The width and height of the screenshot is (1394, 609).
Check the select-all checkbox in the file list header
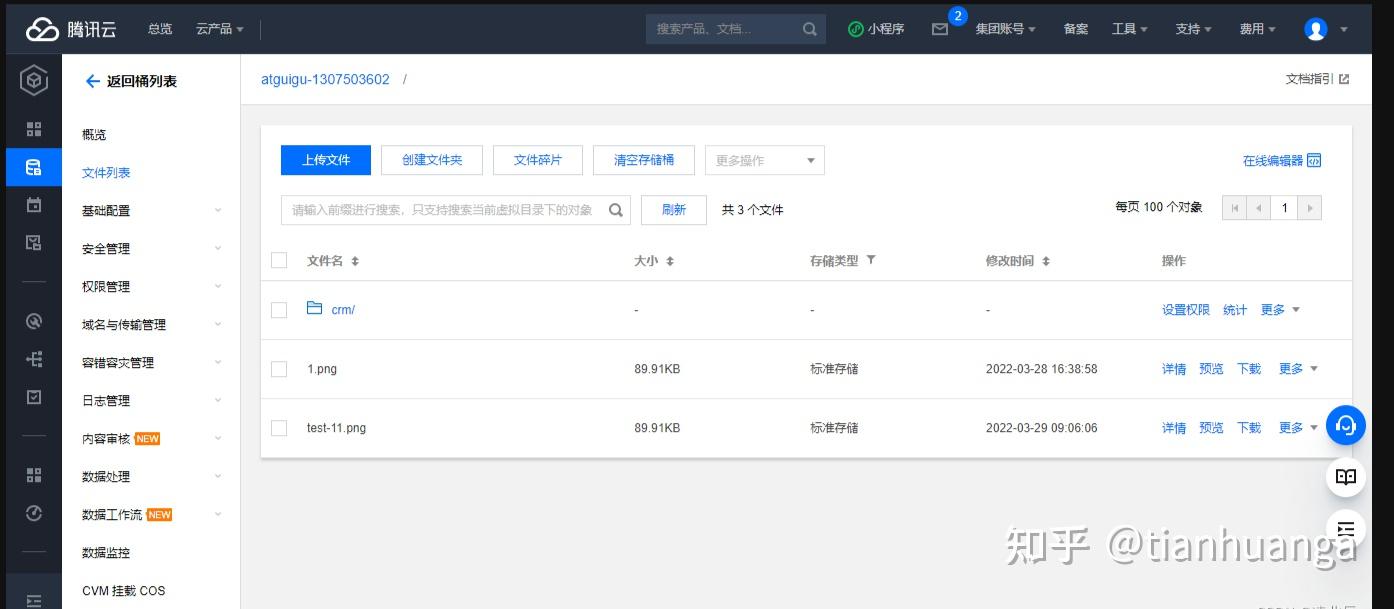[x=279, y=260]
